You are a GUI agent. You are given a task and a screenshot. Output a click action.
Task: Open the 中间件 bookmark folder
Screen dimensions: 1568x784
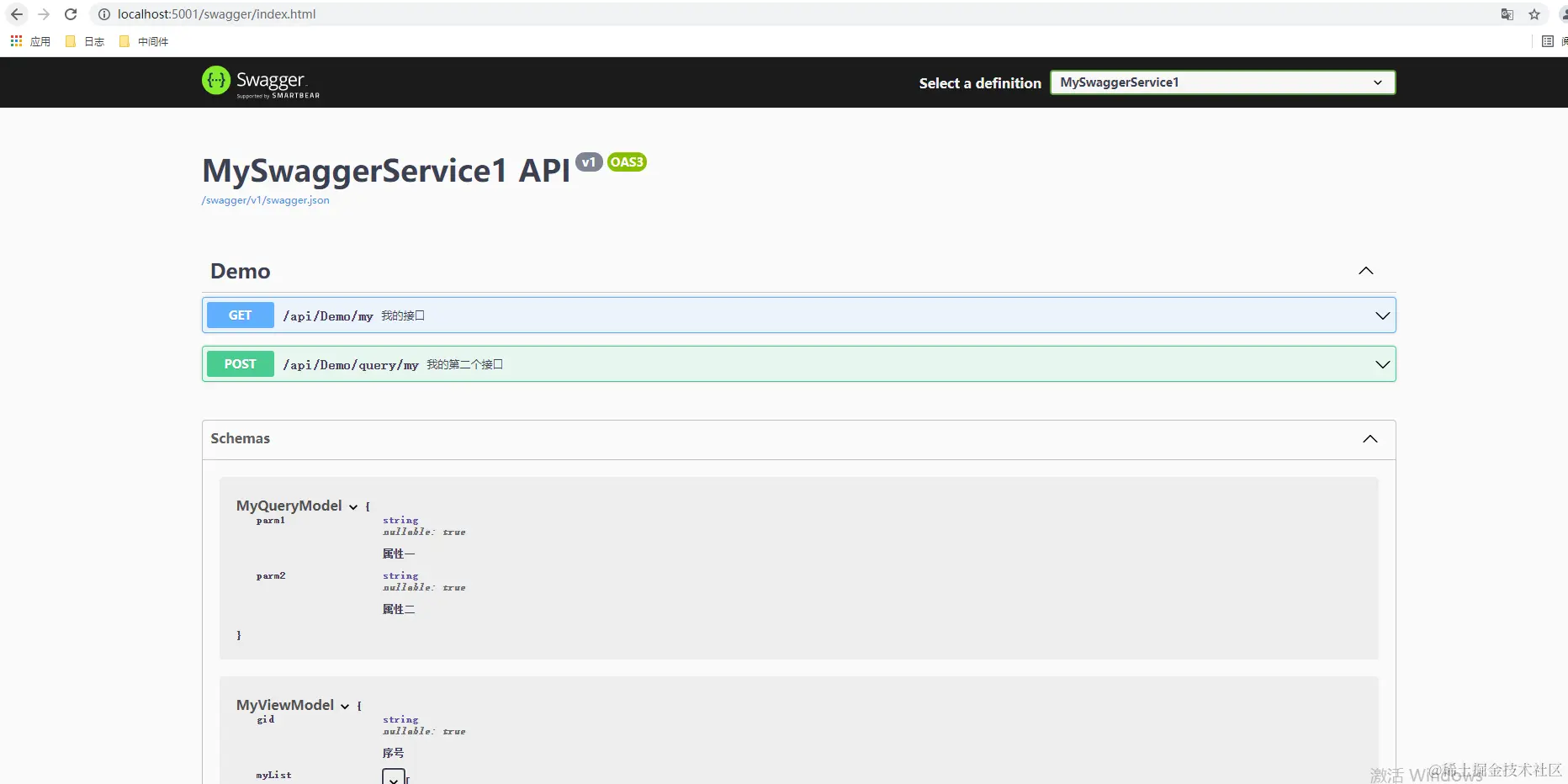click(144, 41)
